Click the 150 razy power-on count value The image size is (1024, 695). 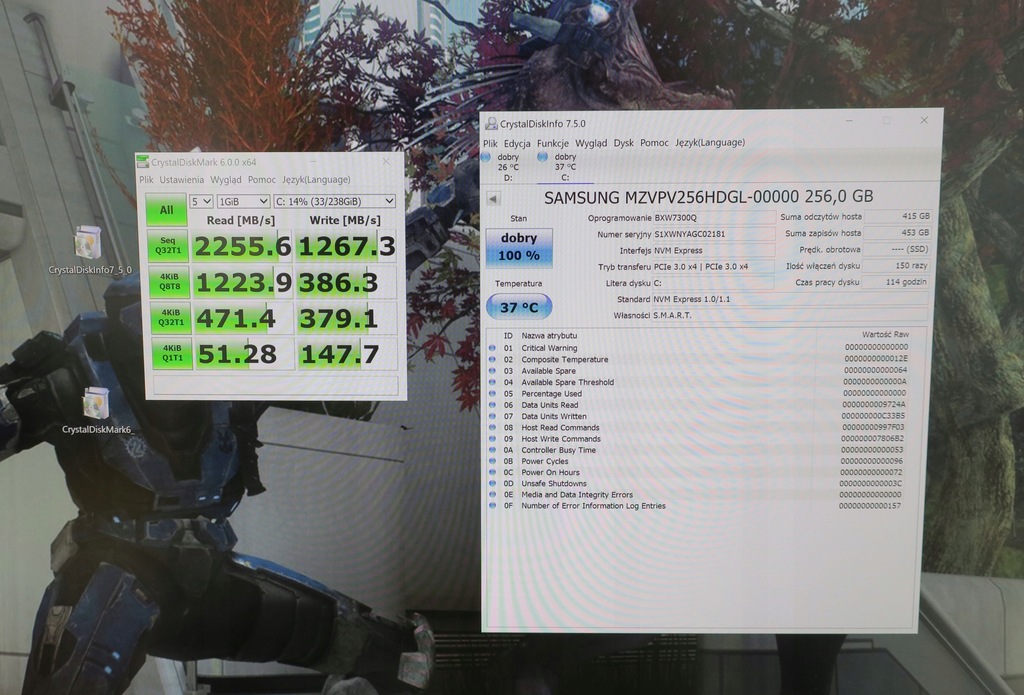tap(897, 265)
